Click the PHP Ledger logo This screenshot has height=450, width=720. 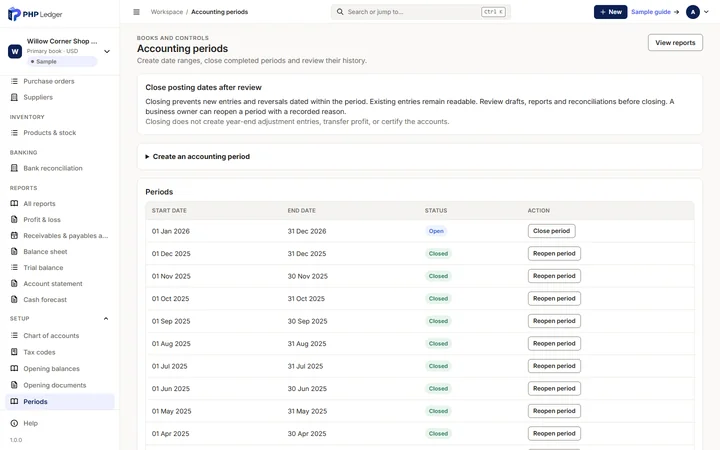point(35,14)
